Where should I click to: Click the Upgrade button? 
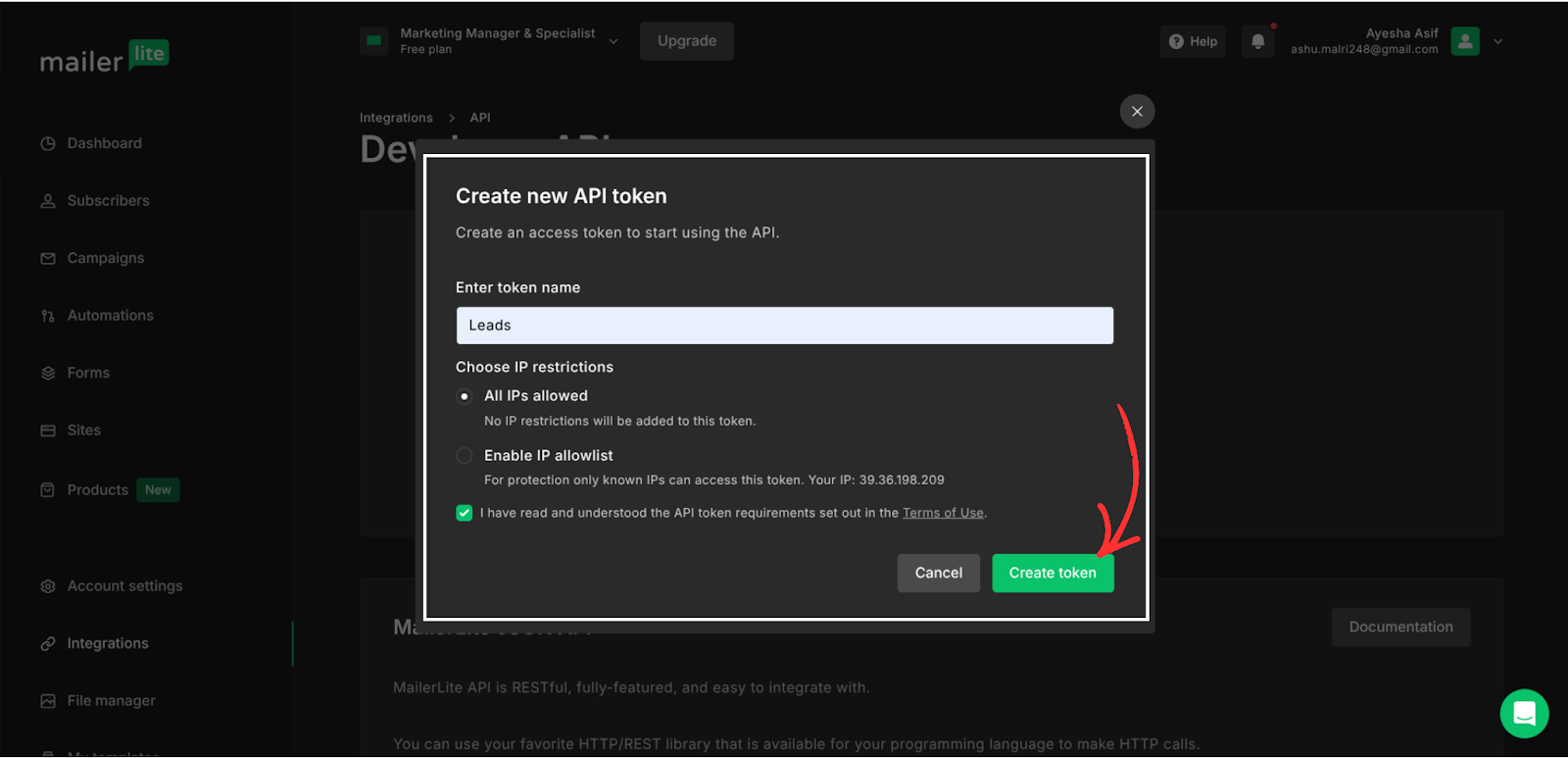click(687, 41)
